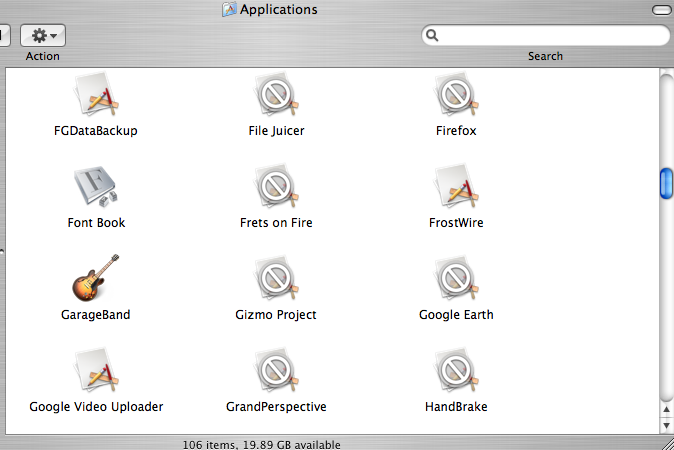Click the toolbar hide pill button

[662, 9]
